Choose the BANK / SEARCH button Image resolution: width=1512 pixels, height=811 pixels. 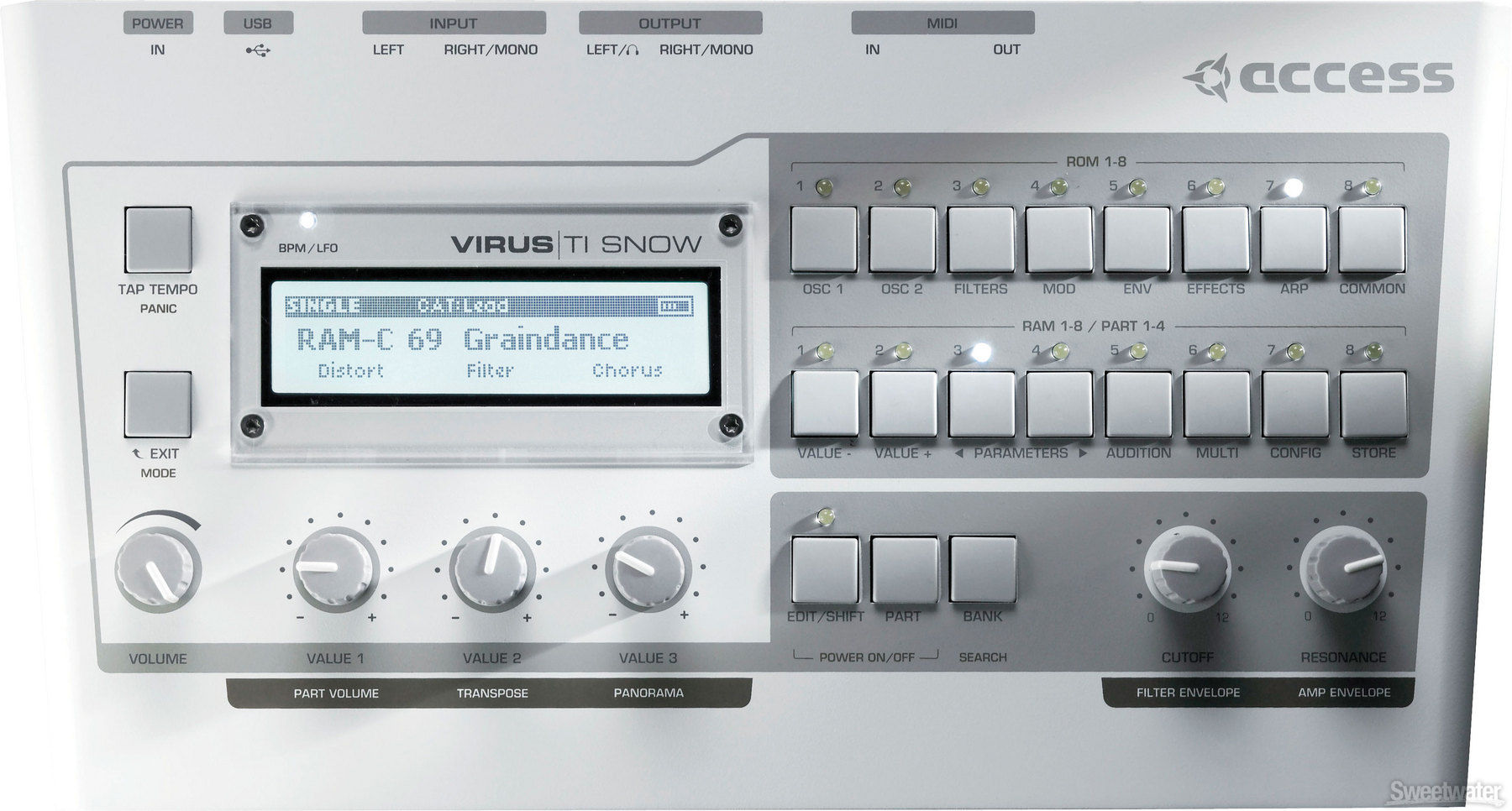983,569
